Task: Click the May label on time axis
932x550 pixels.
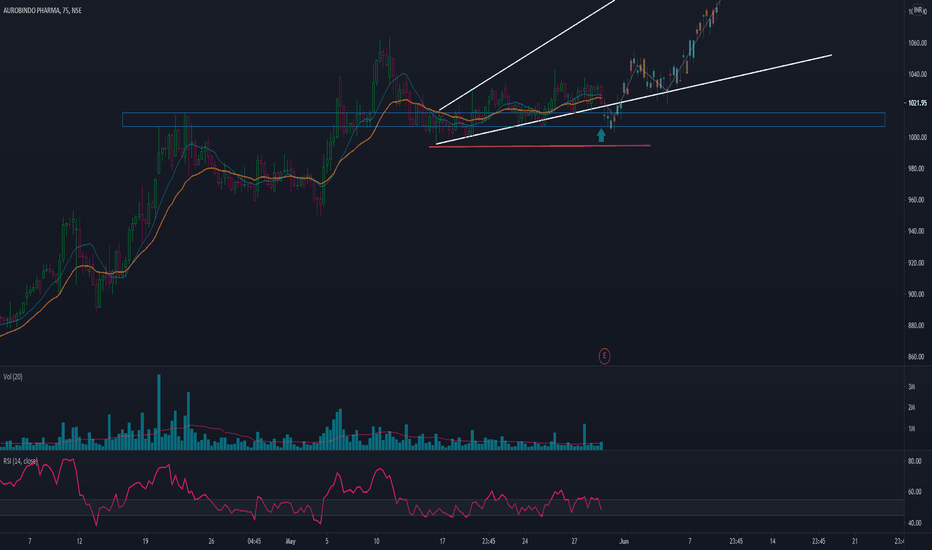Action: (291, 542)
